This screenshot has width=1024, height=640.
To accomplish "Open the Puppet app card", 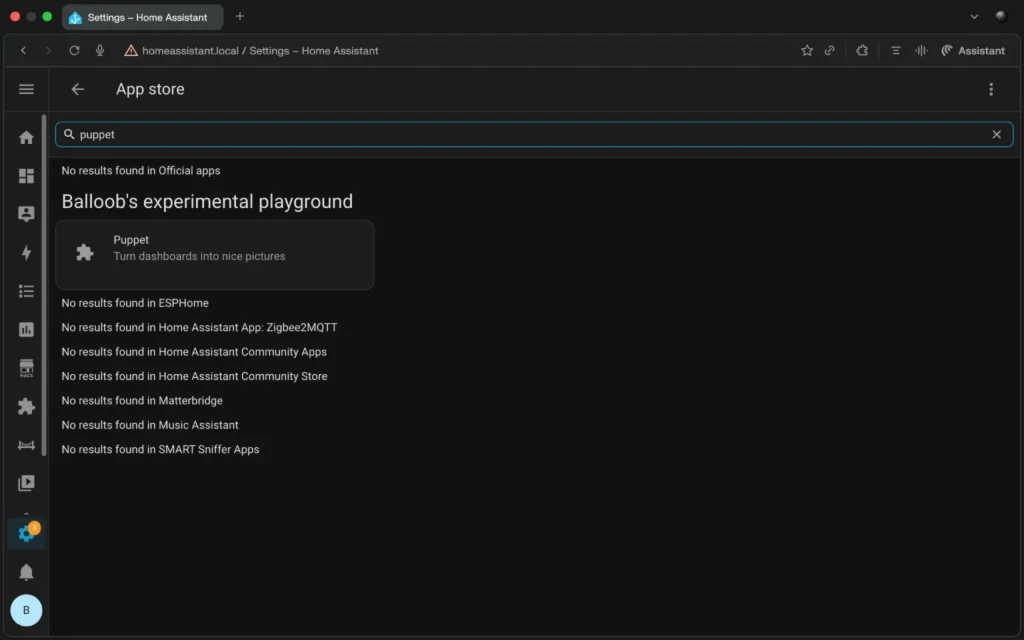I will (215, 255).
